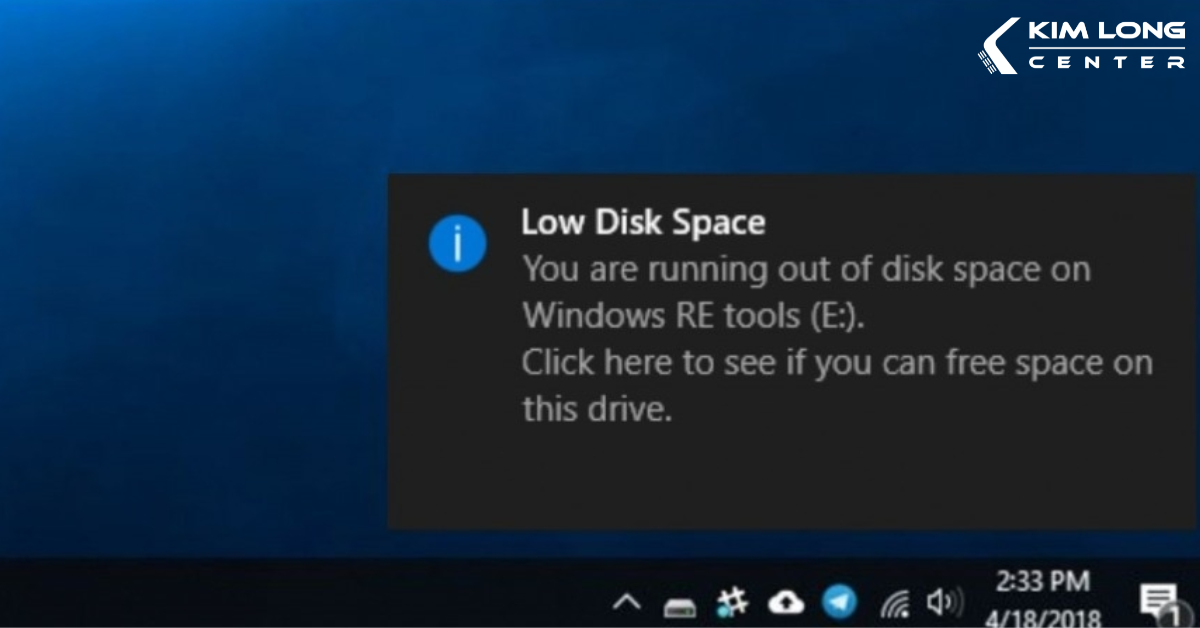Click the Kim Long Center logo emblem
The image size is (1200, 628).
(998, 46)
